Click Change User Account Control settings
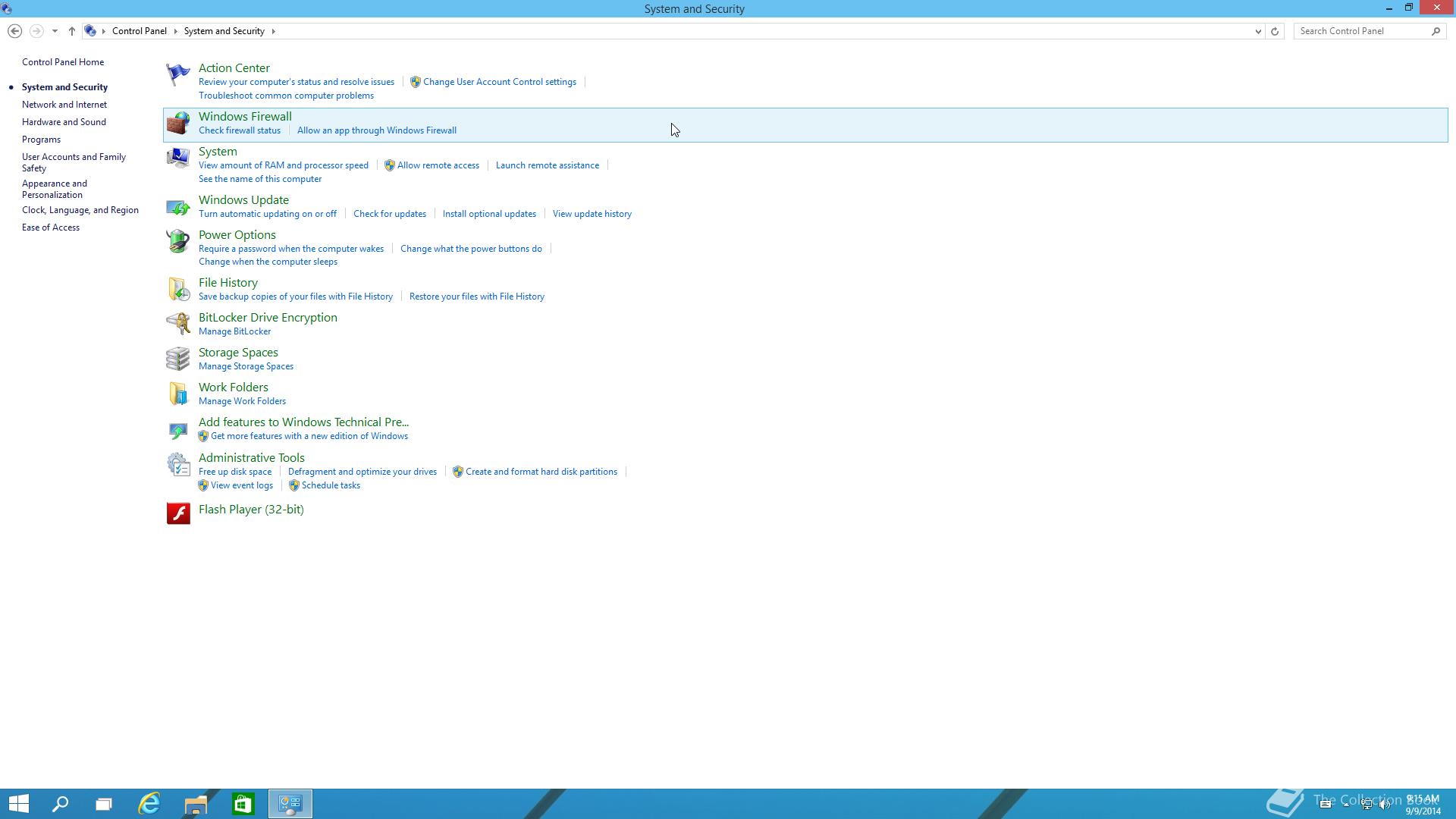This screenshot has height=819, width=1456. pyautogui.click(x=499, y=82)
